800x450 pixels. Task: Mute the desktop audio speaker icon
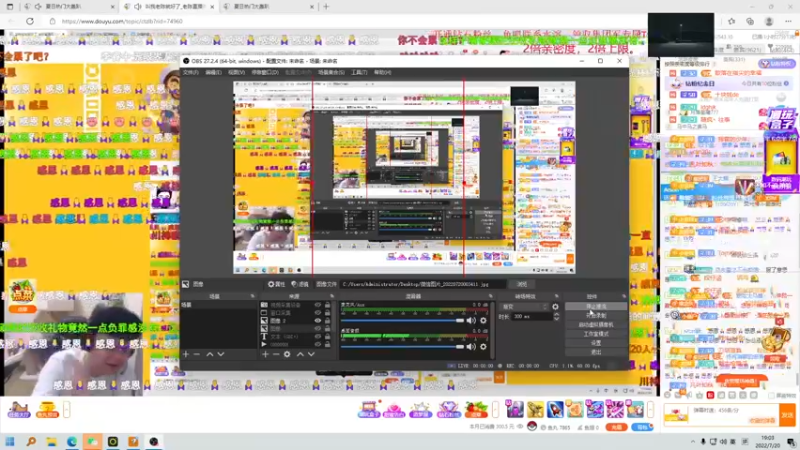pos(471,346)
